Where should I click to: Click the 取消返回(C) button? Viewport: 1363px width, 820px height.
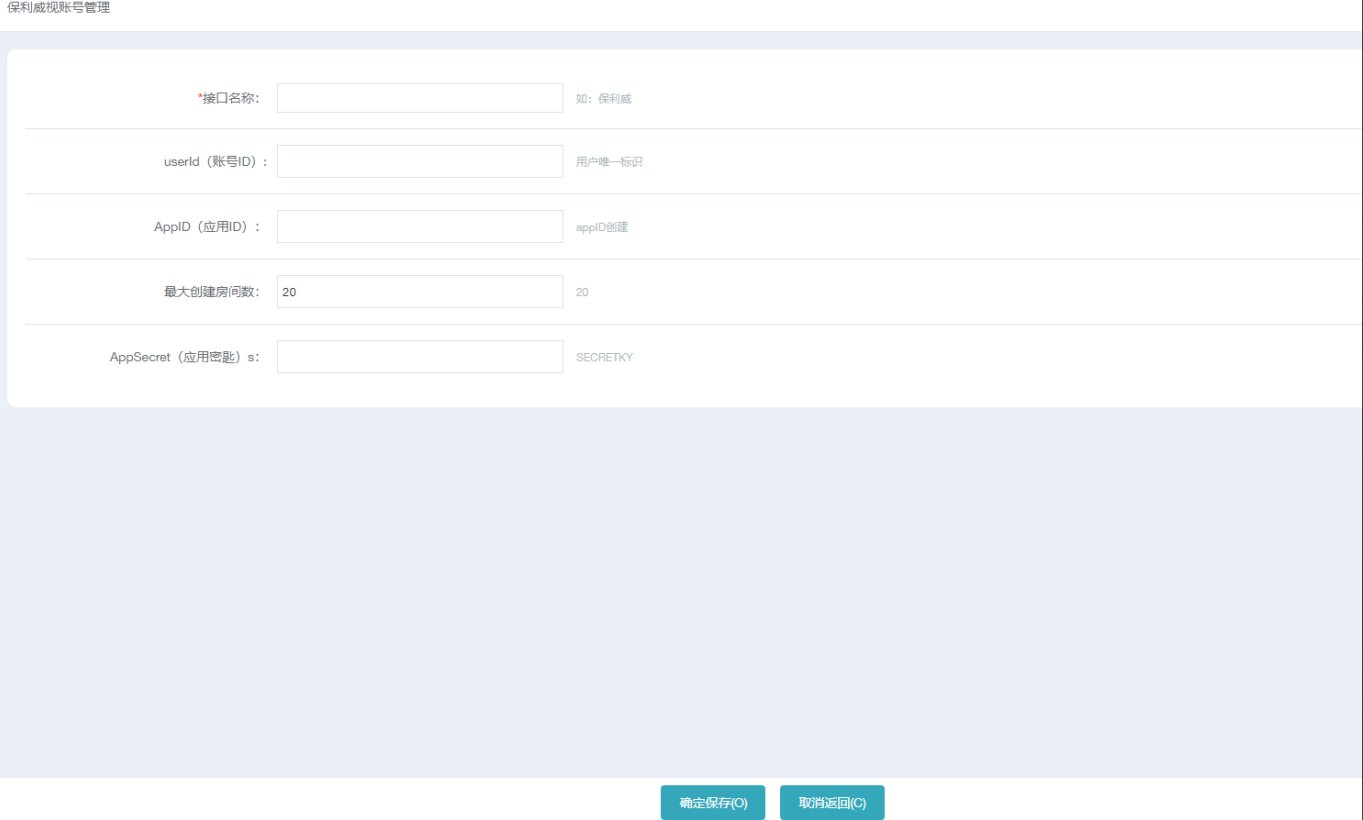(832, 803)
